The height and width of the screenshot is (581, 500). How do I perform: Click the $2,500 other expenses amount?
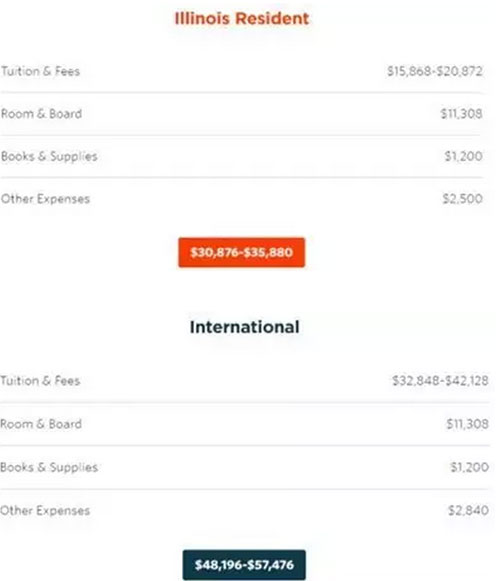[463, 199]
